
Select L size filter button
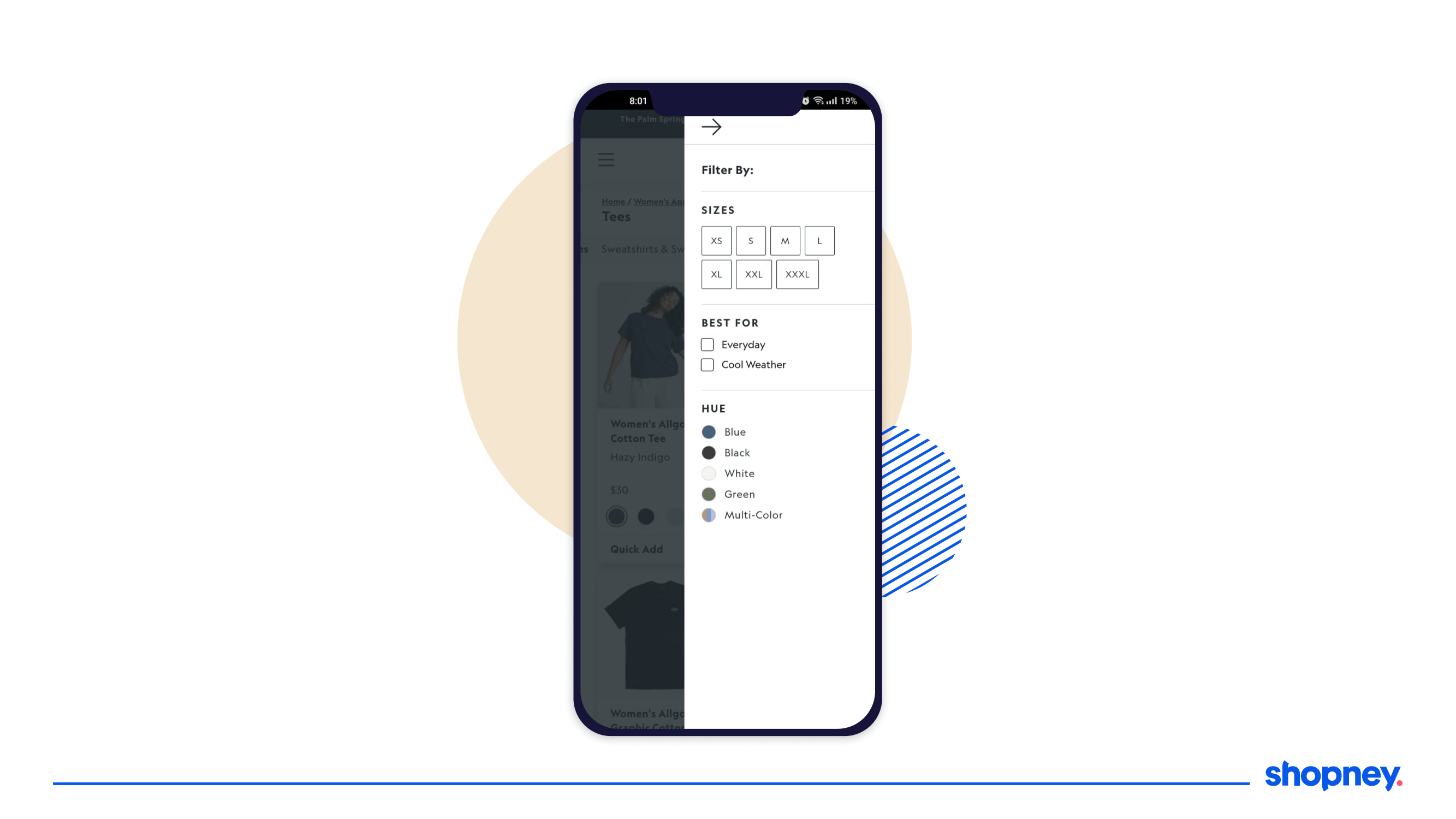point(819,241)
